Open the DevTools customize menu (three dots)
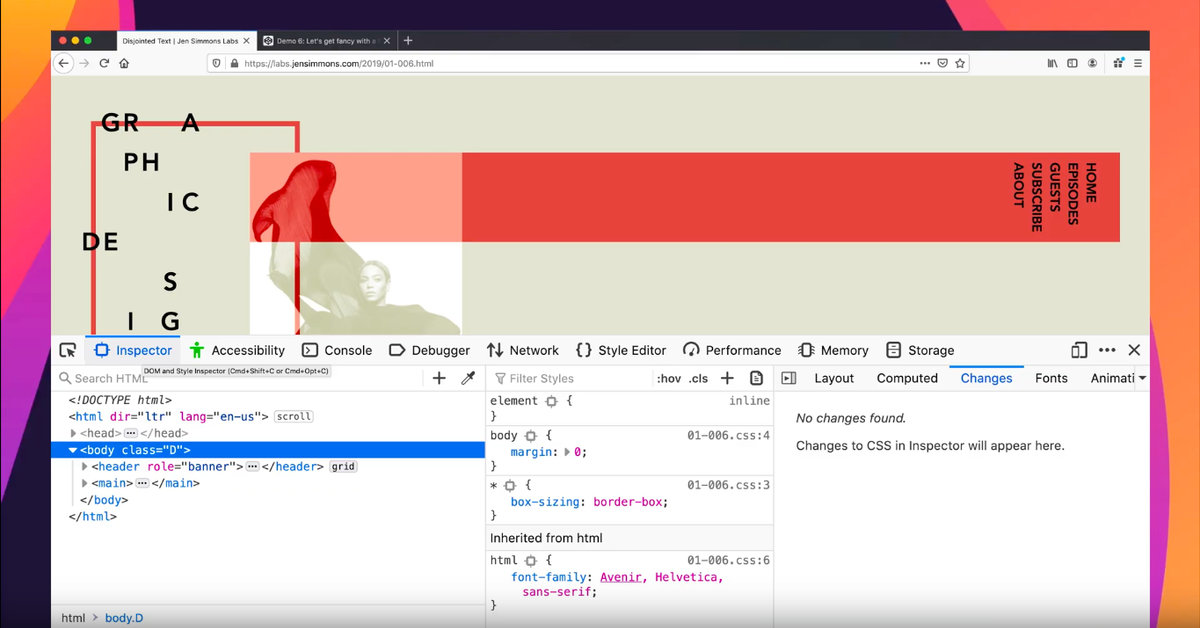Screen dimensions: 1200x628 coord(1108,349)
